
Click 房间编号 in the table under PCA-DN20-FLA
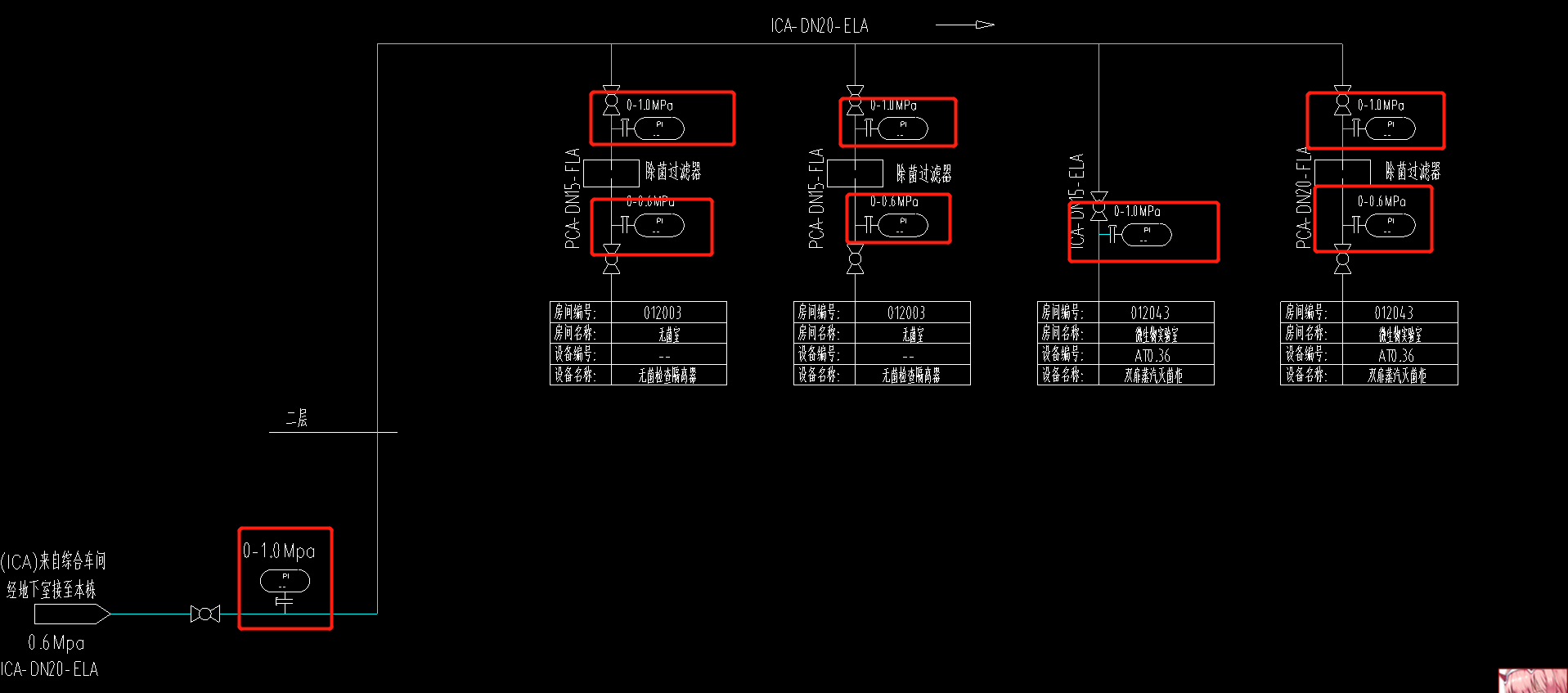coord(1305,312)
